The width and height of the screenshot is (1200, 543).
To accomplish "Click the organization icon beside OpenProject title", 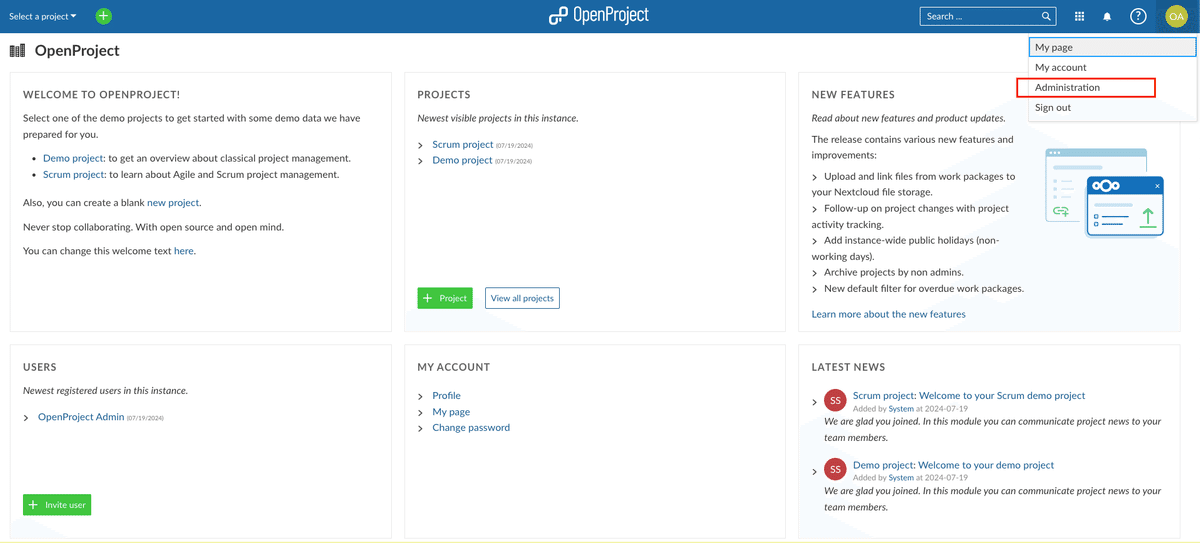I will (x=17, y=51).
